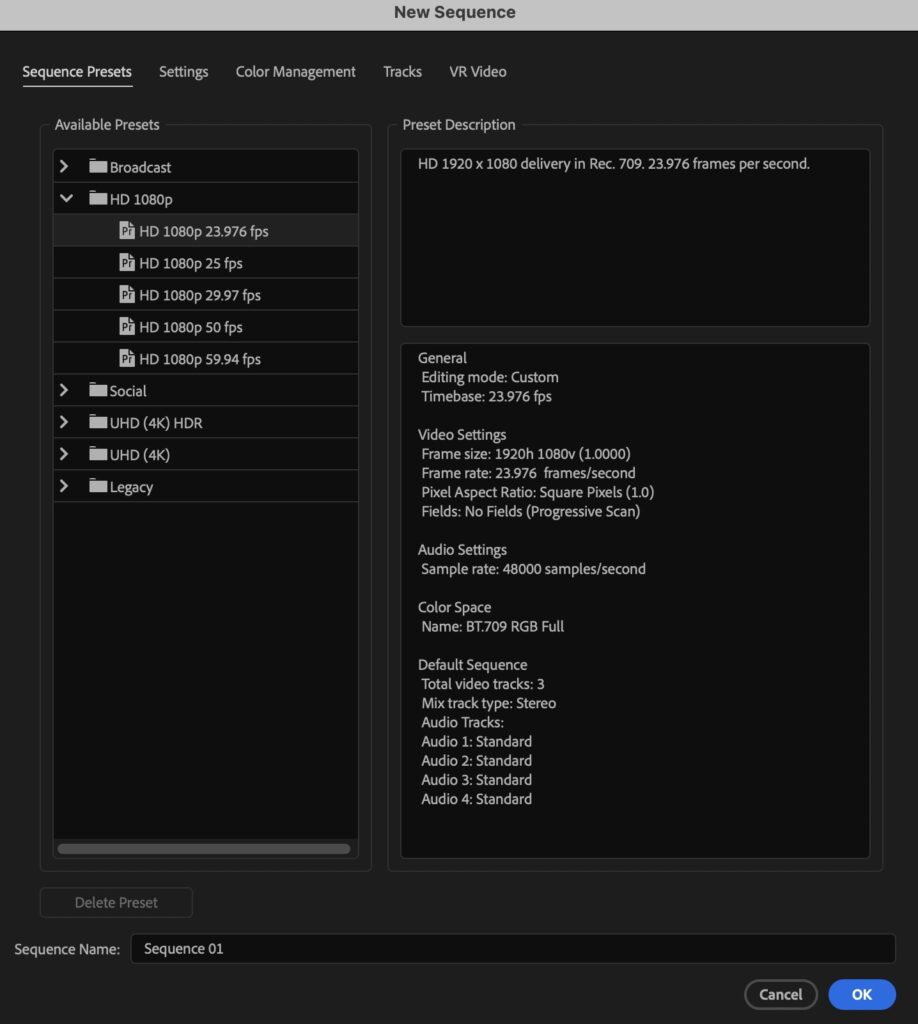Open the Color Management tab
Viewport: 918px width, 1024px height.
tap(295, 72)
